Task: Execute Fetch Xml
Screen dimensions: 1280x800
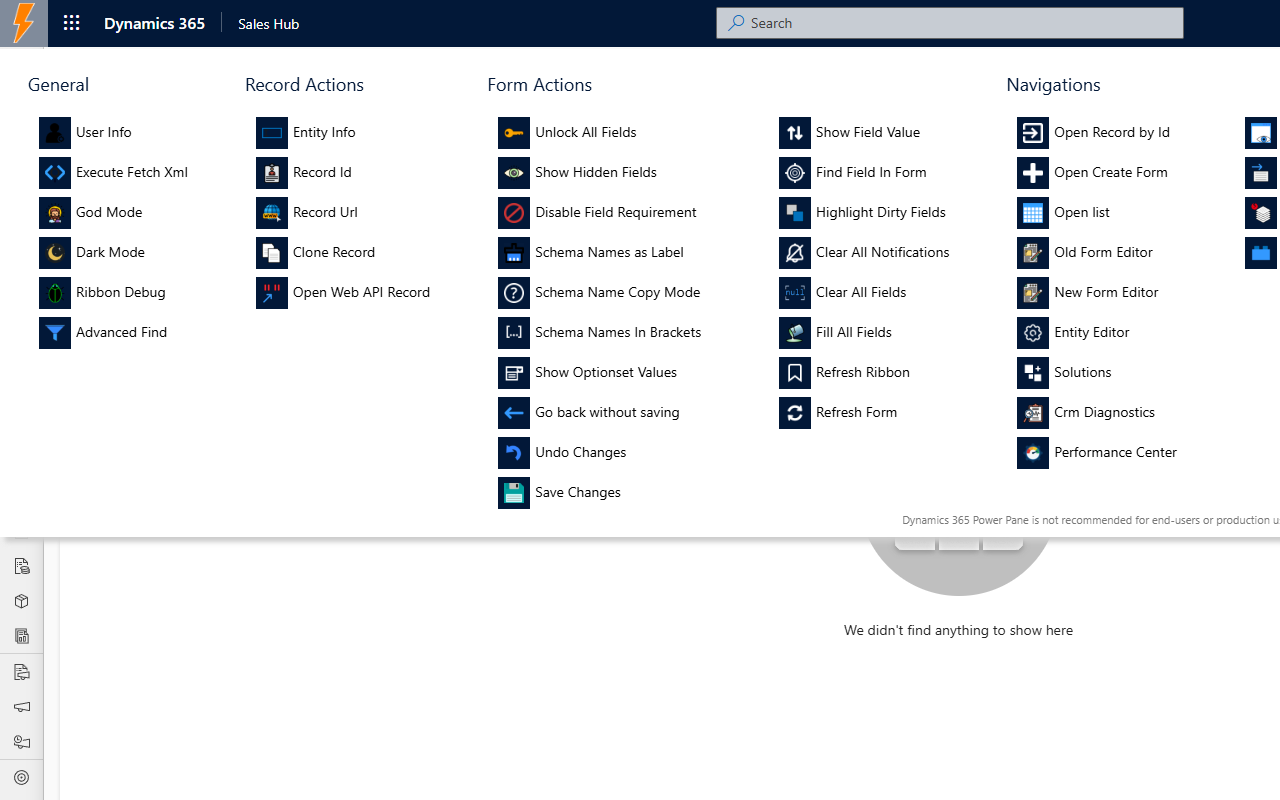Action: point(132,172)
